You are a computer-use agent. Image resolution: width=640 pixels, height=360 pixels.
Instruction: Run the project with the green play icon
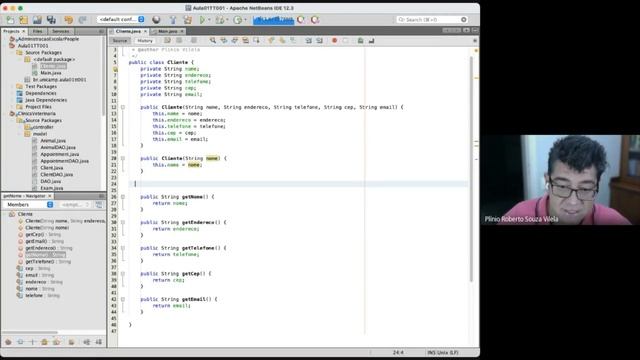pos(202,20)
